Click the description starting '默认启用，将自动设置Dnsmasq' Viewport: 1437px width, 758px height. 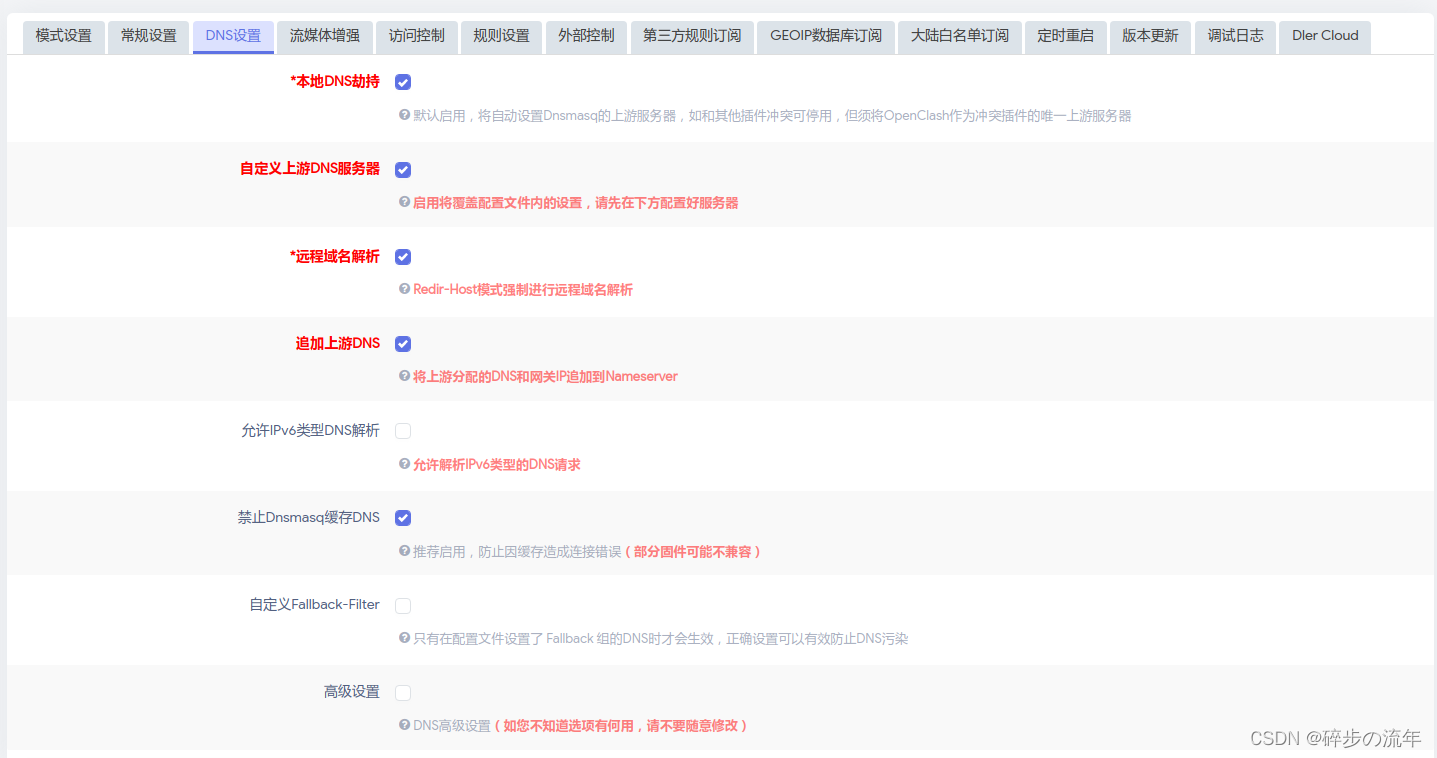[772, 116]
